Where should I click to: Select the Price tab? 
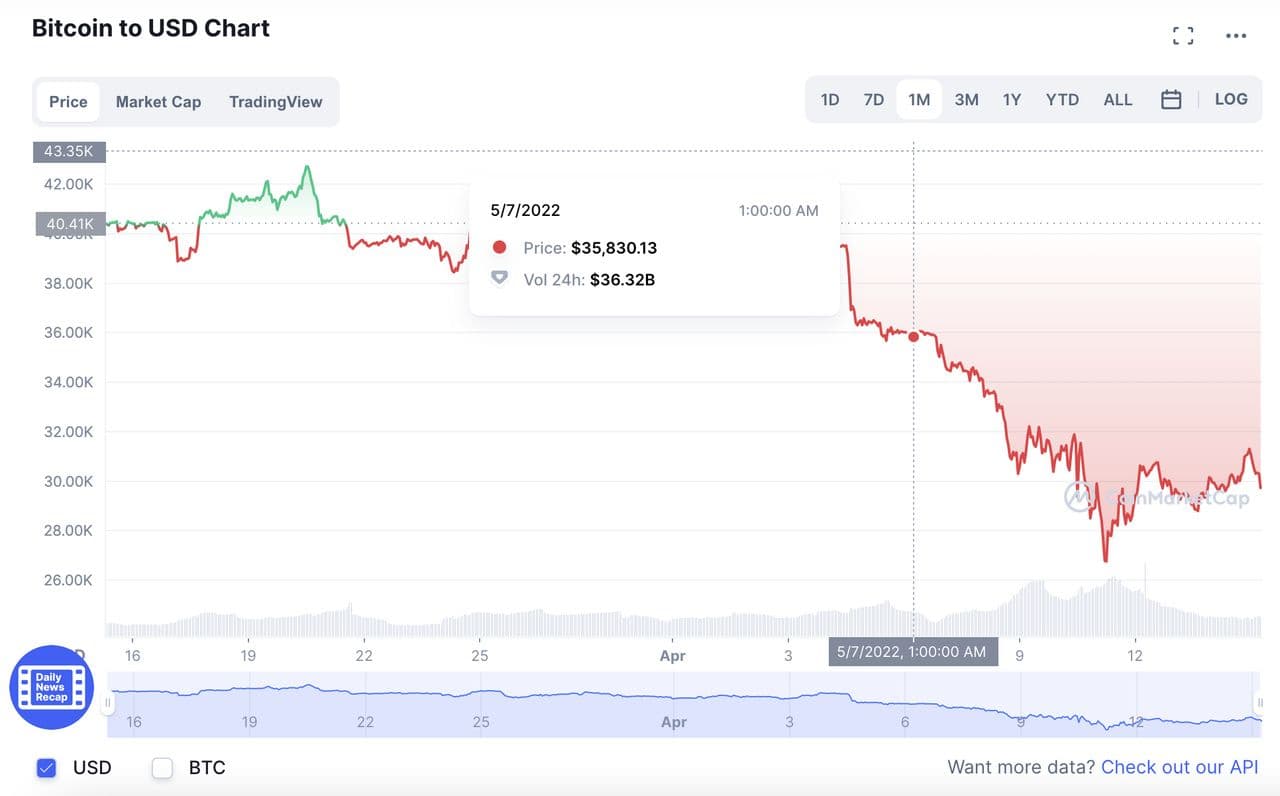[x=68, y=102]
